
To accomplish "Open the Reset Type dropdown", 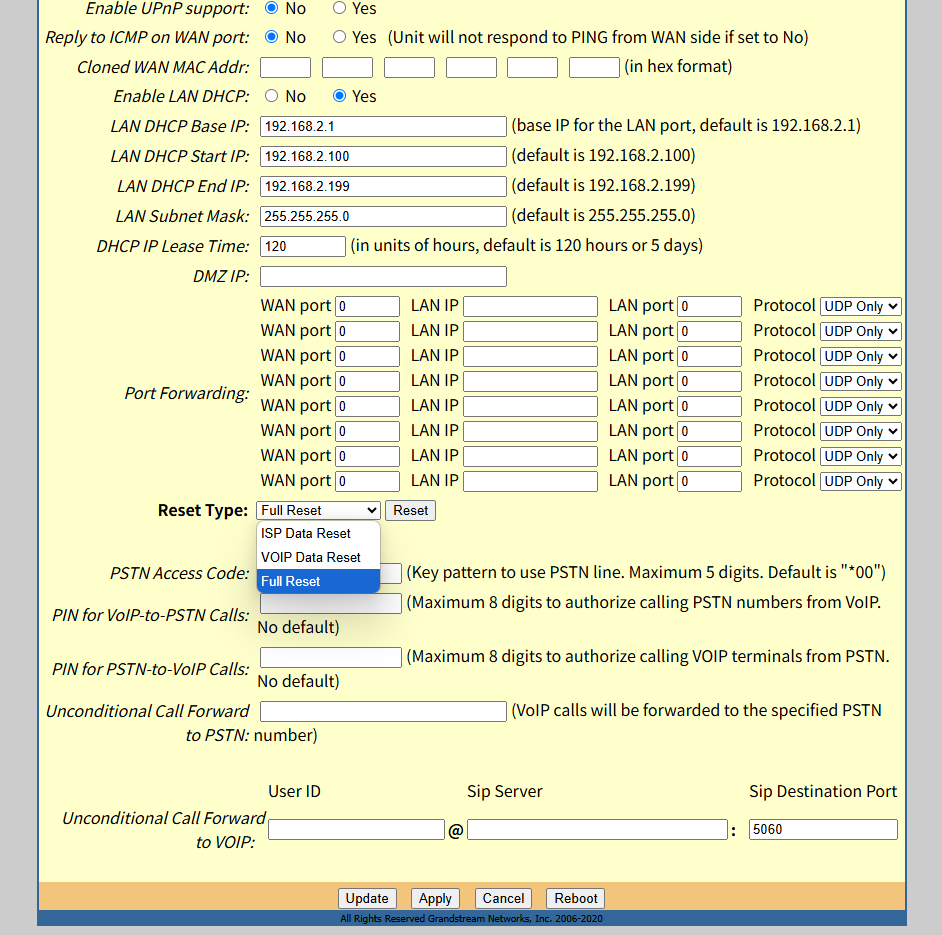I will pos(318,510).
